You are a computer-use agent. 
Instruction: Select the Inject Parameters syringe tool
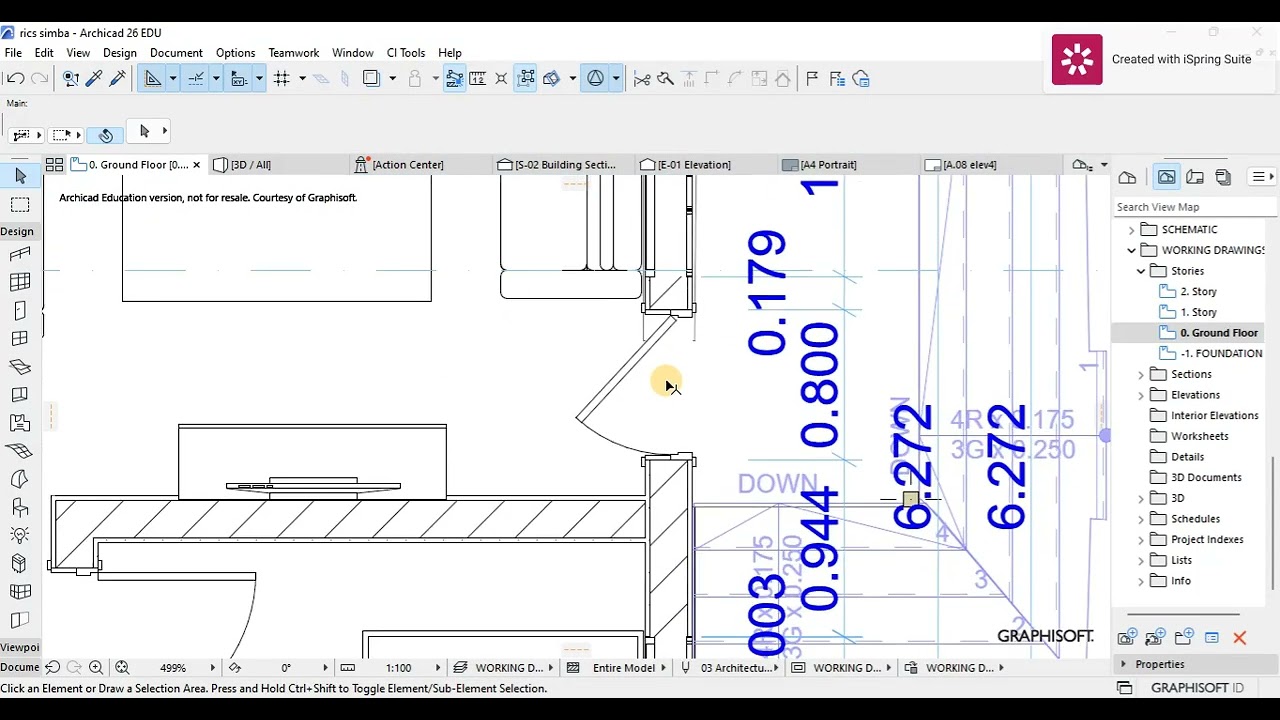118,79
